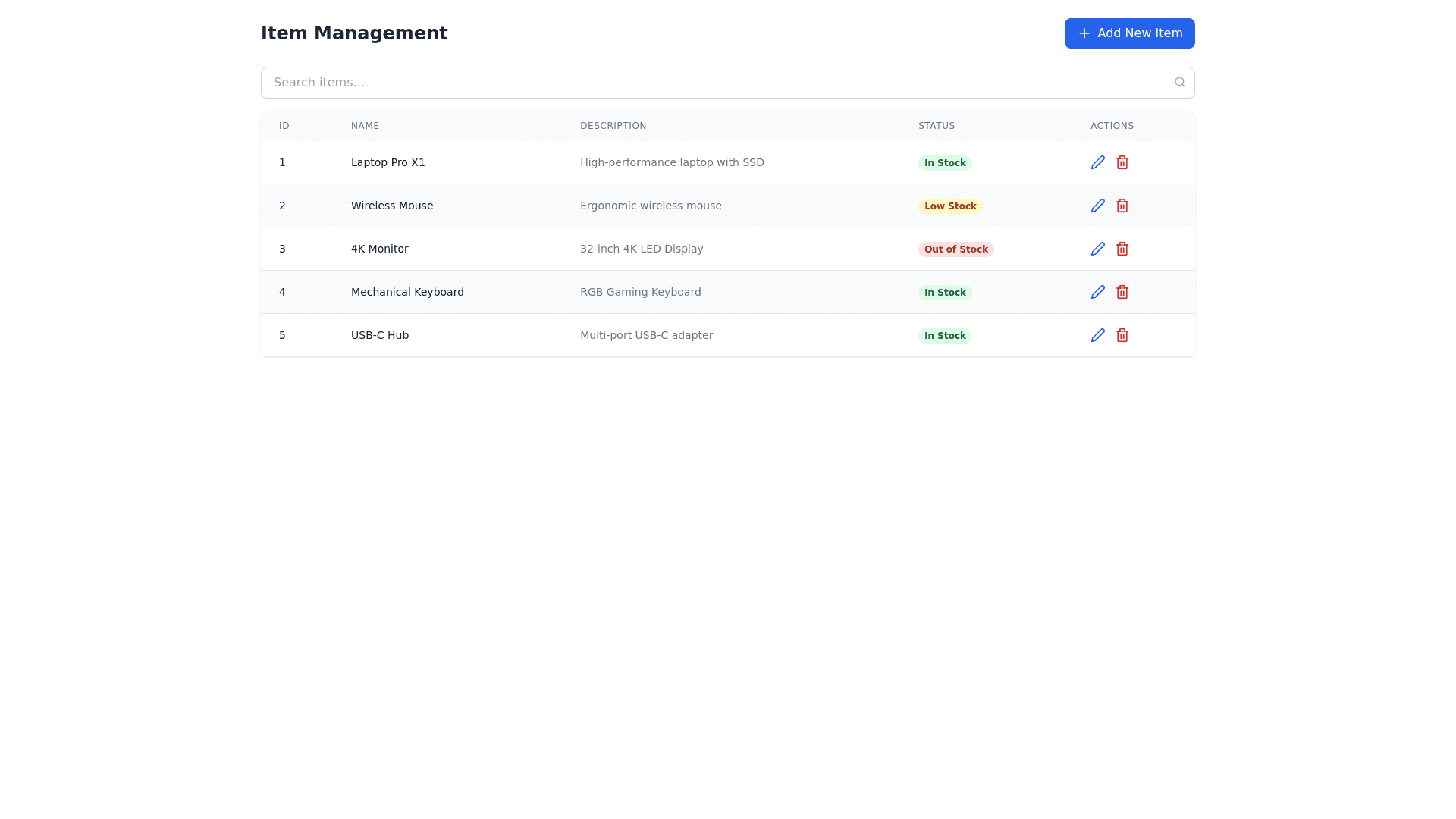The width and height of the screenshot is (1456, 819).
Task: Click pencil icon for Wireless Mouse
Action: 1097,206
